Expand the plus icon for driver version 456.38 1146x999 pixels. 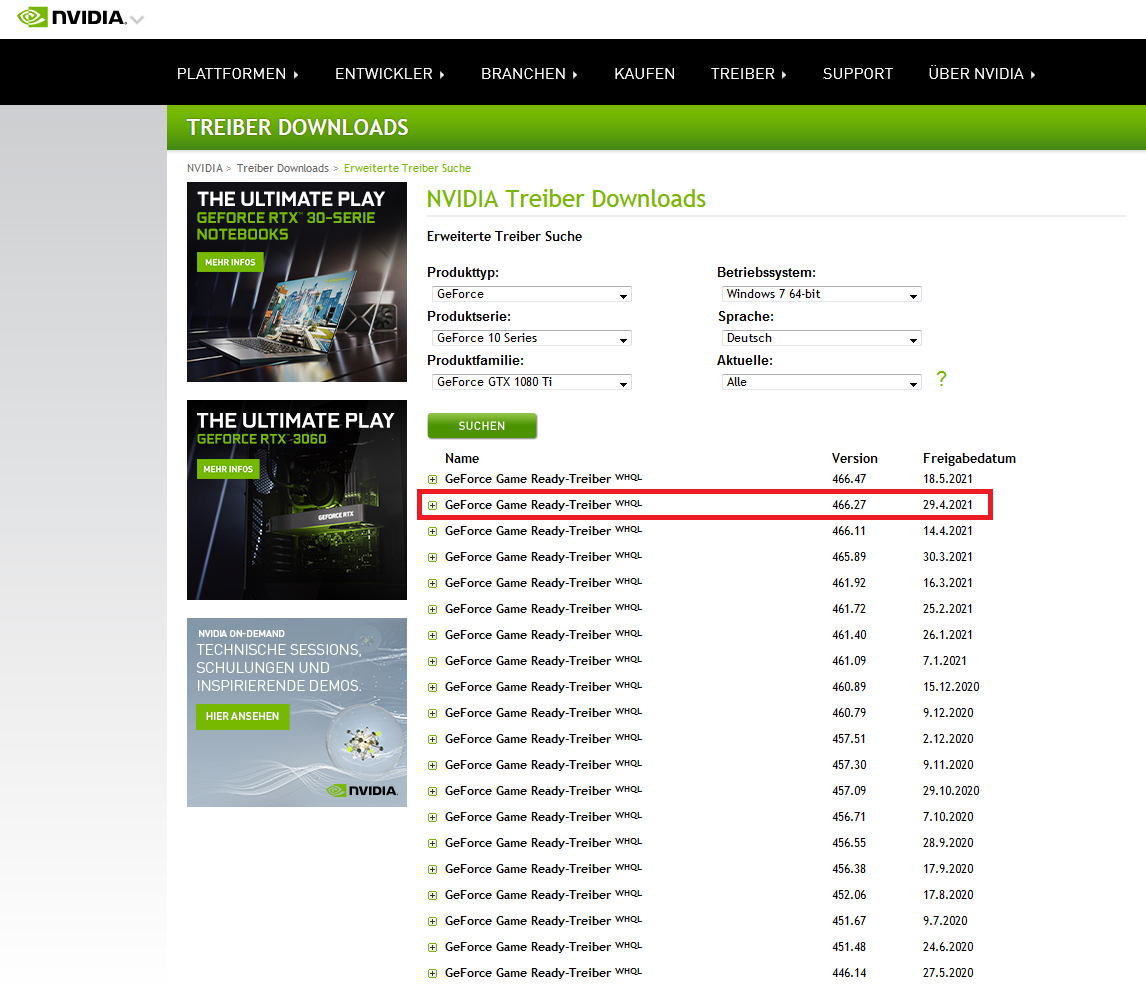[433, 870]
